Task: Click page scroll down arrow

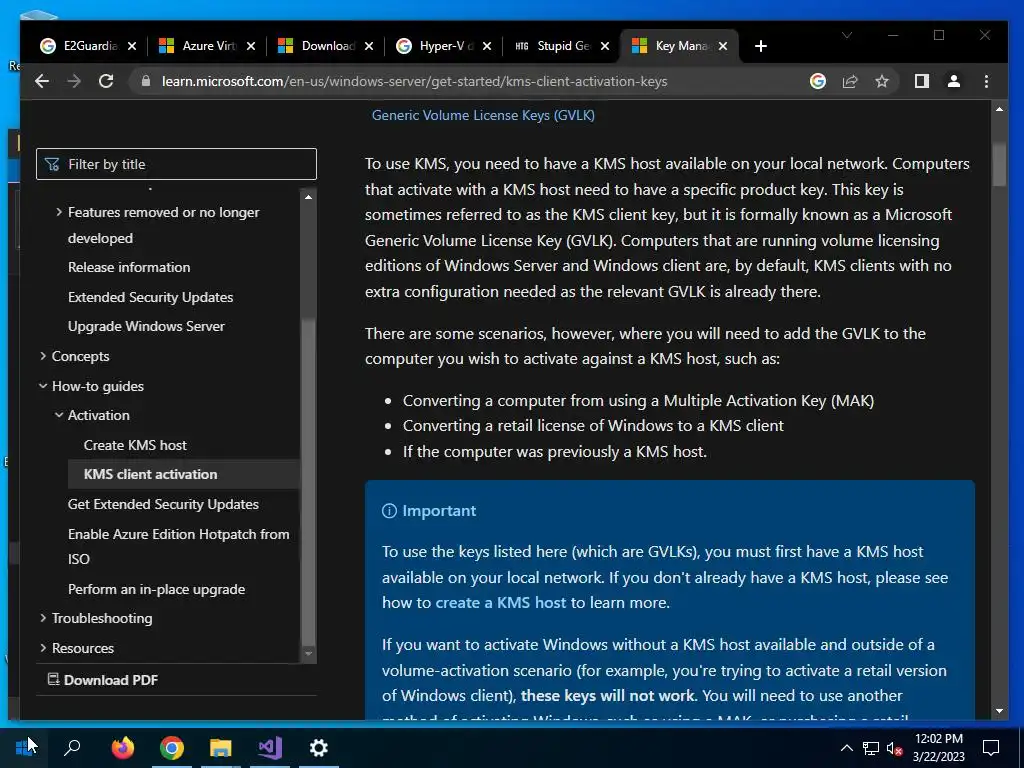Action: [x=999, y=711]
